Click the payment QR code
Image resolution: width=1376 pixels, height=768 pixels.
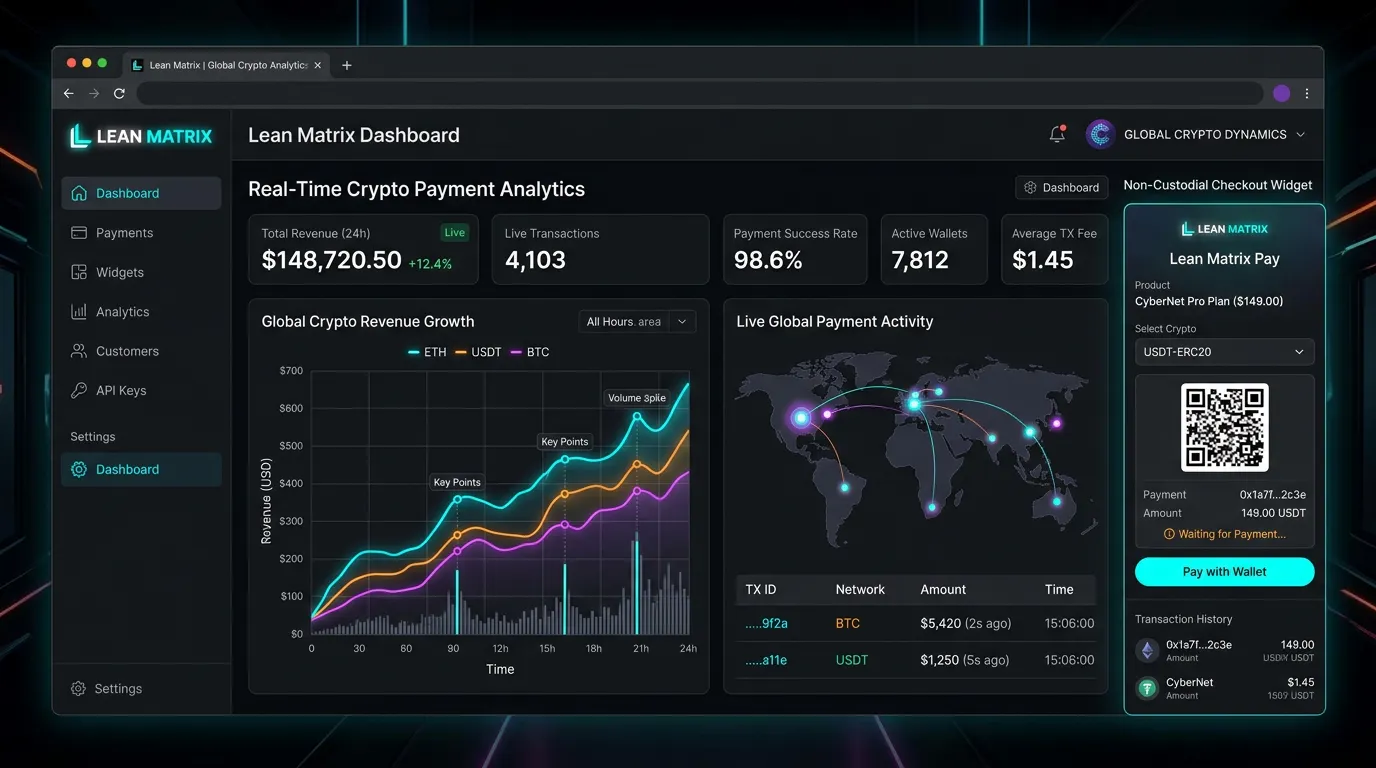click(1225, 427)
